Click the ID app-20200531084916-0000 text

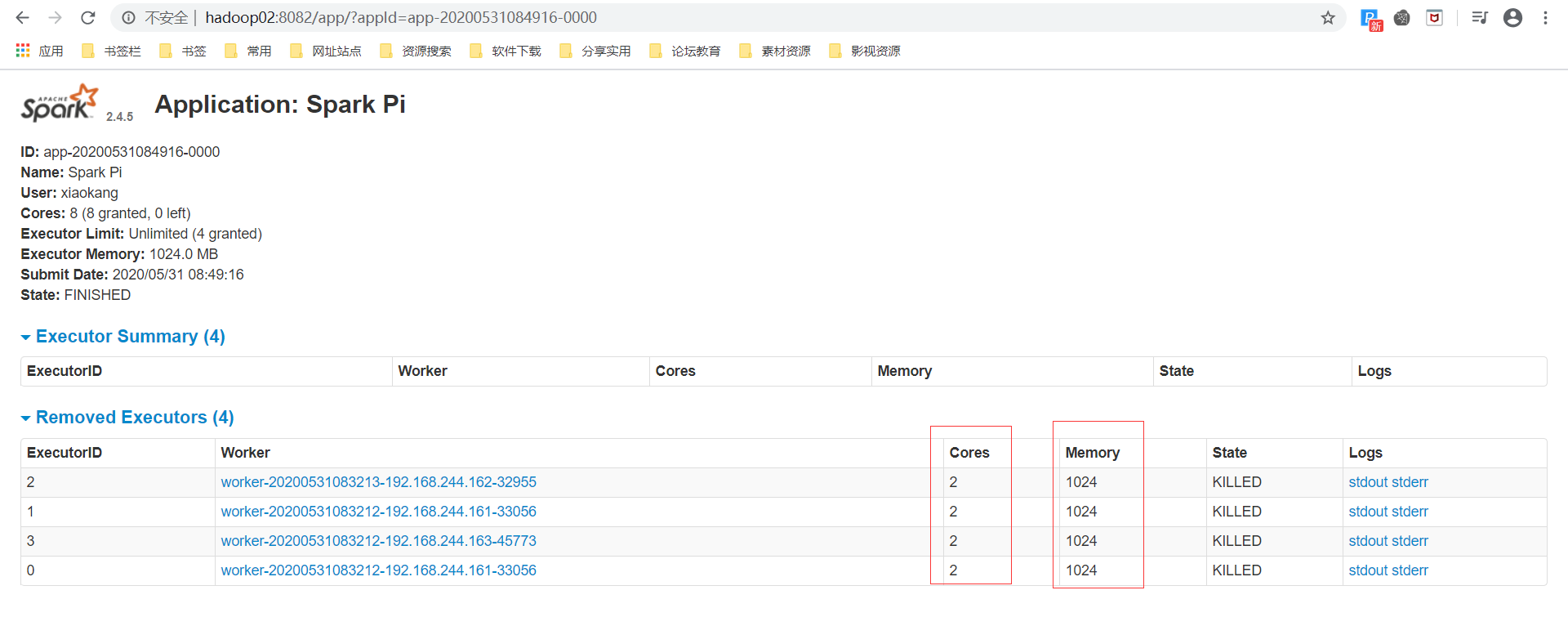(120, 152)
